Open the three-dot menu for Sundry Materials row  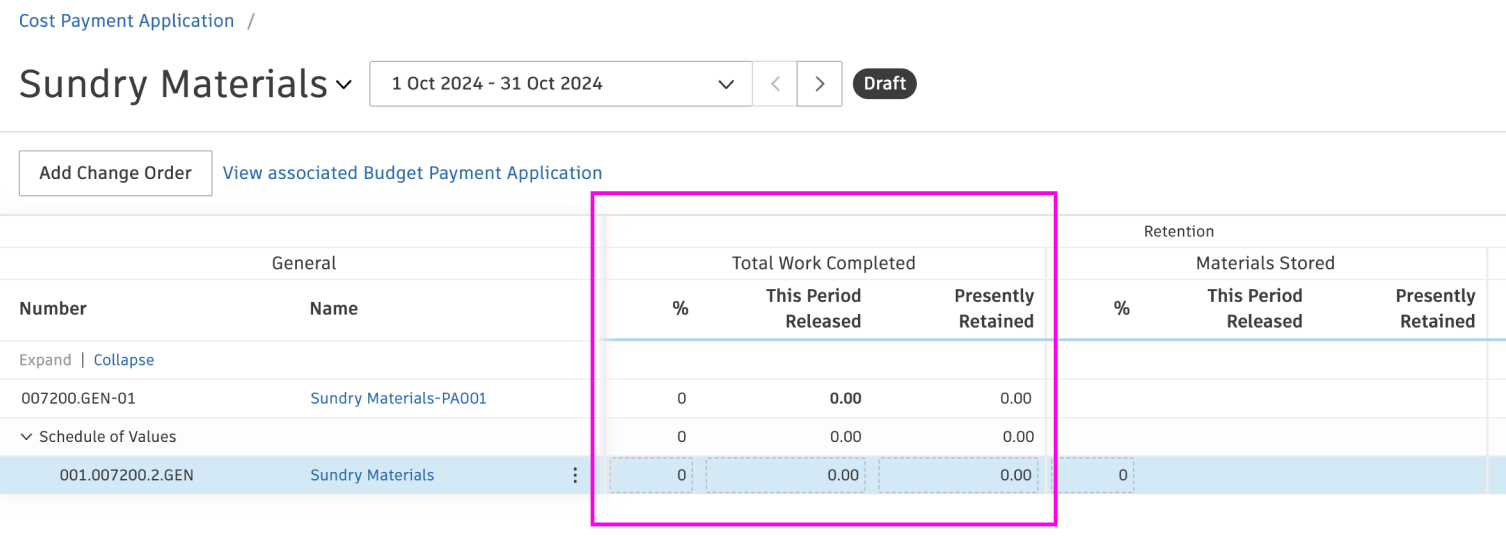tap(575, 475)
